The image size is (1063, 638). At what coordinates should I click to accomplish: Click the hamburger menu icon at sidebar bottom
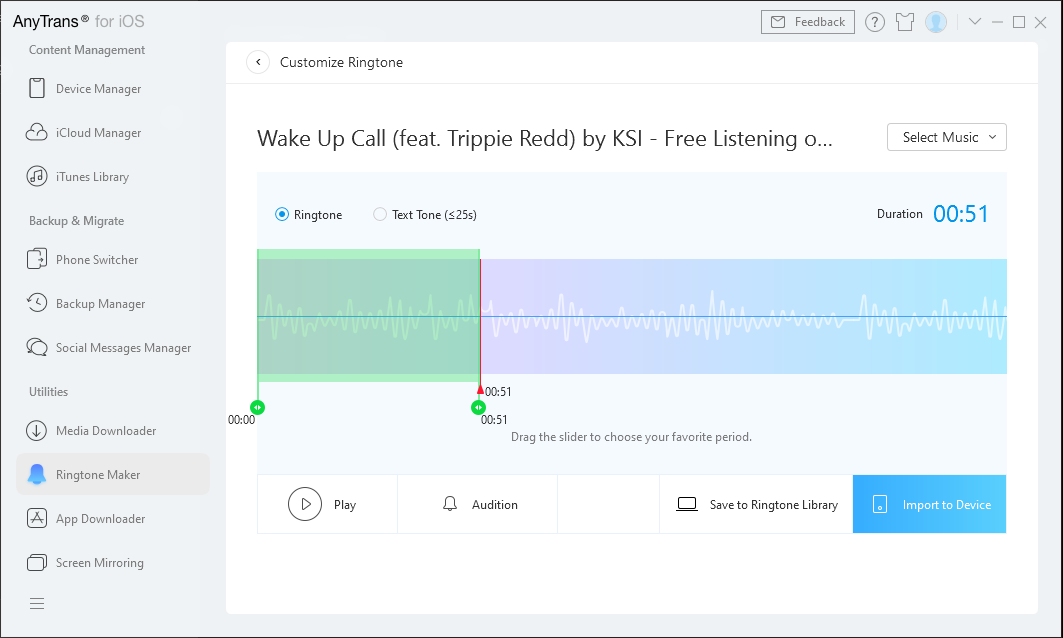click(37, 603)
